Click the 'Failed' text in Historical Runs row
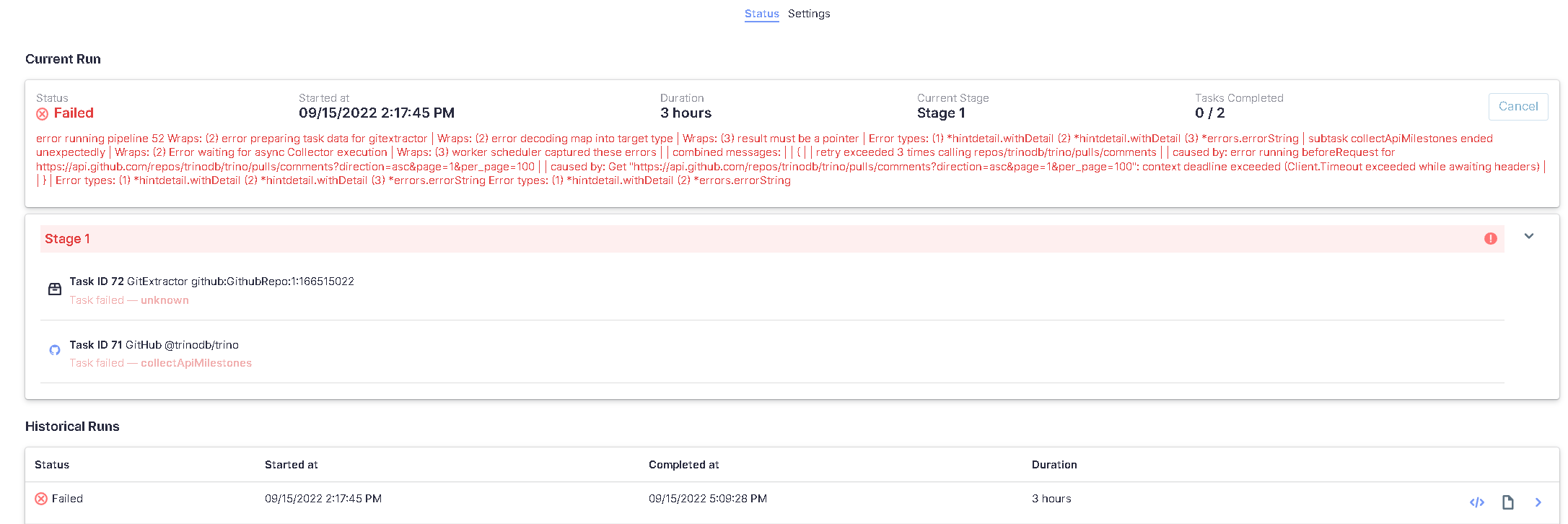1568x524 pixels. tap(67, 499)
